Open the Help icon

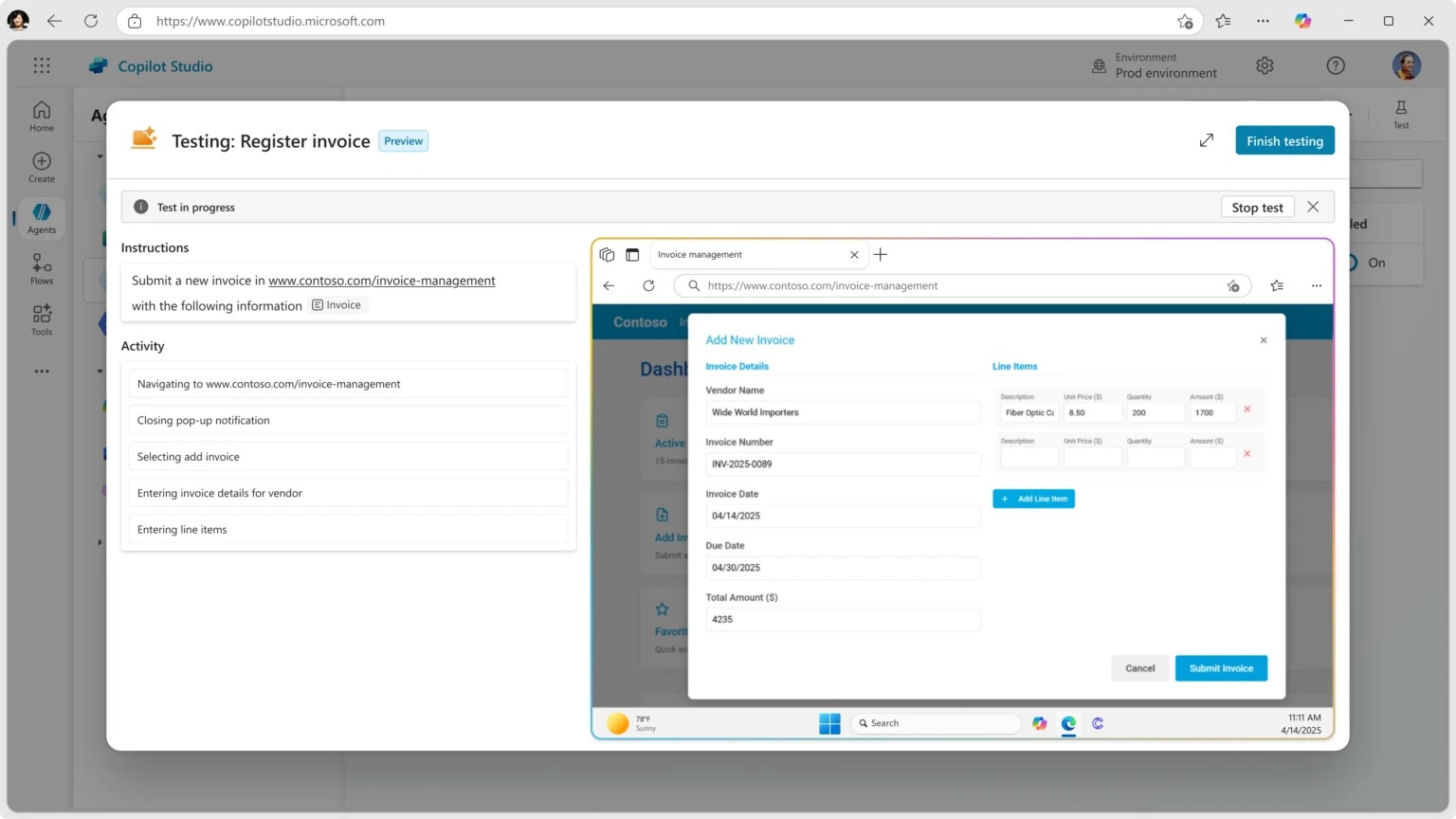[1336, 65]
